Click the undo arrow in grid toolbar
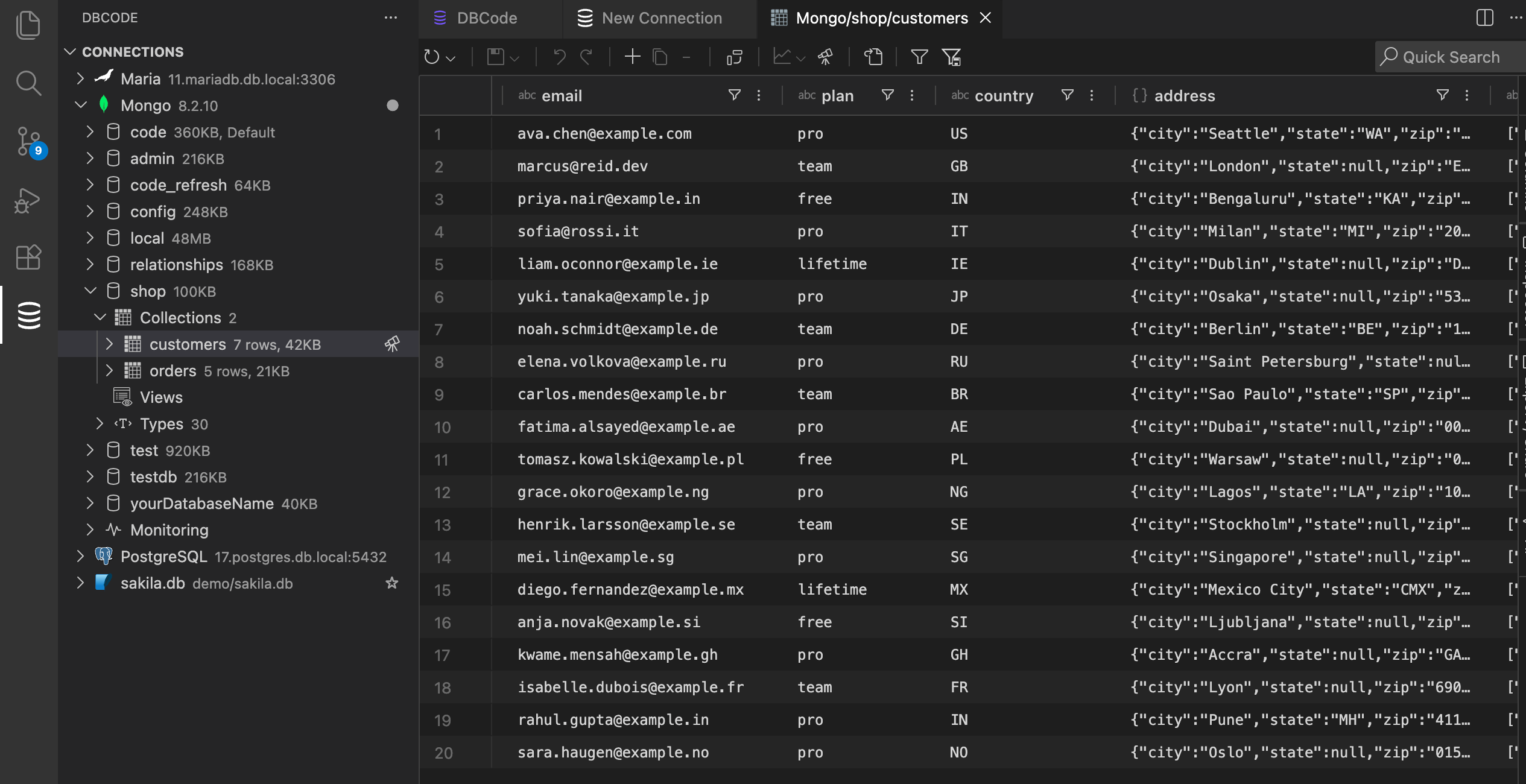The image size is (1526, 784). [x=560, y=57]
